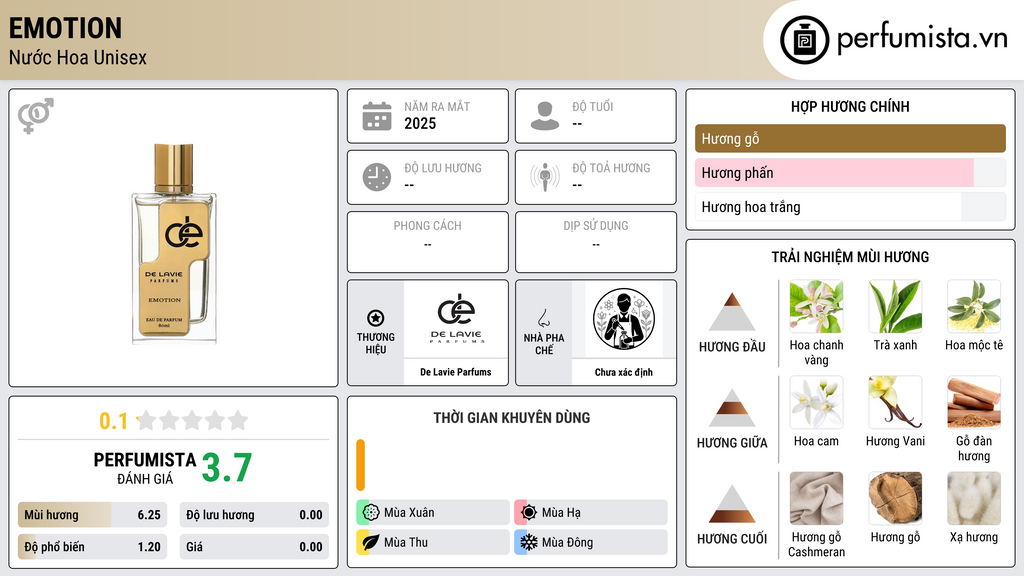Click the sillage icon for Độ toả hương
Viewport: 1024px width, 576px height.
coord(545,177)
